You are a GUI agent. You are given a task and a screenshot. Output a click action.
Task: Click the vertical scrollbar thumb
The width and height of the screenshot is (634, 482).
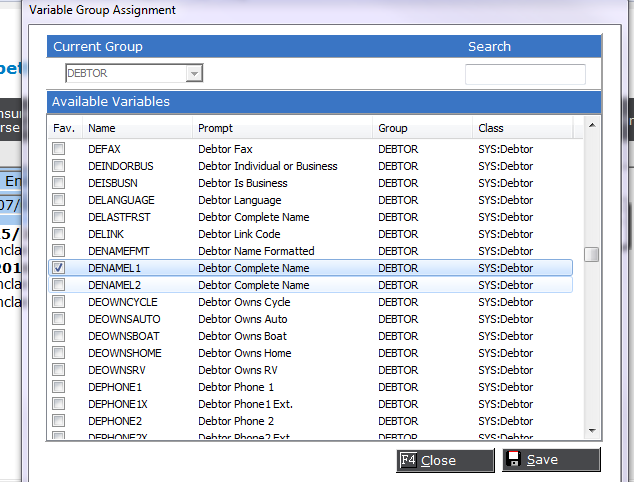pyautogui.click(x=592, y=254)
